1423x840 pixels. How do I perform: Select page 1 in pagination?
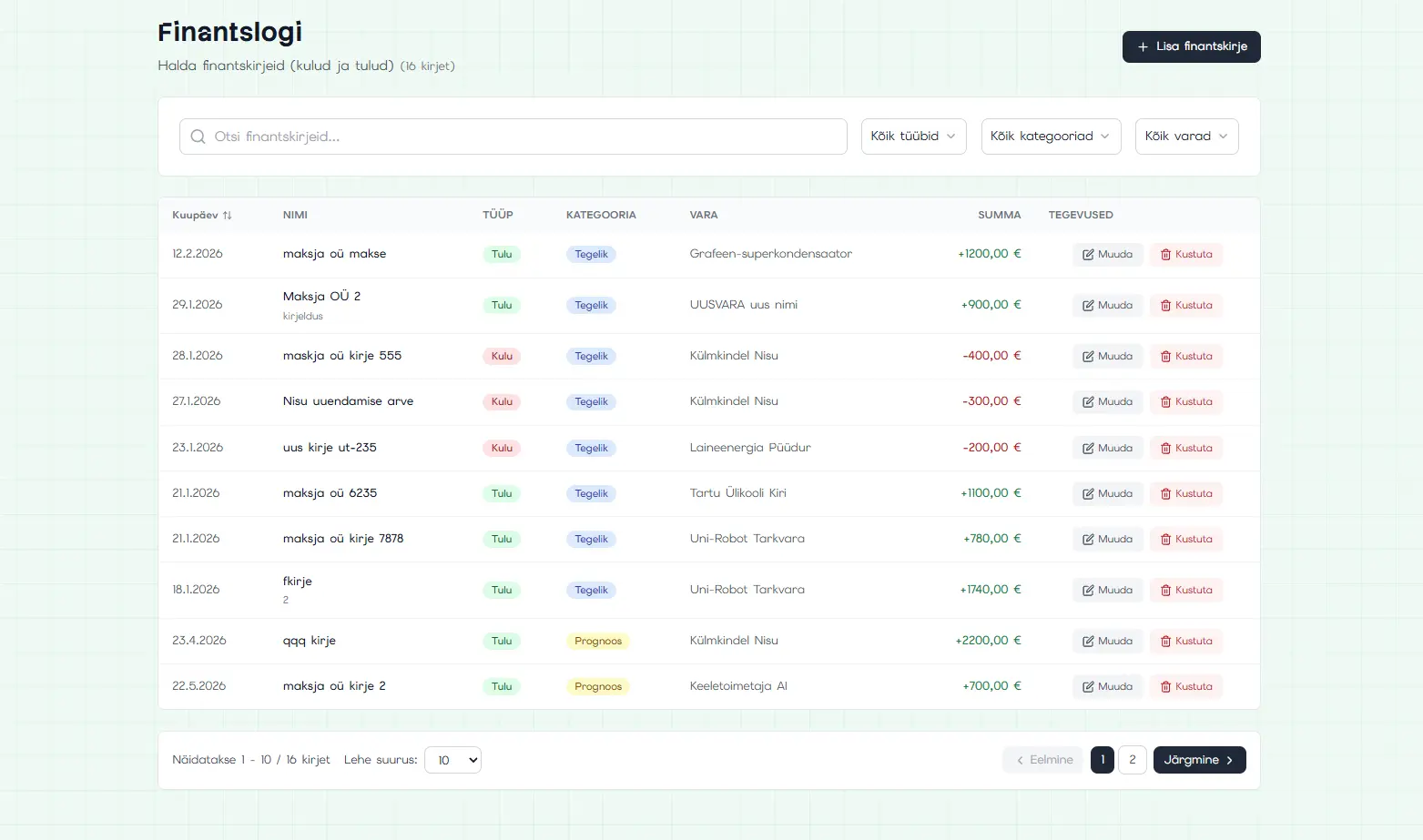pos(1102,760)
